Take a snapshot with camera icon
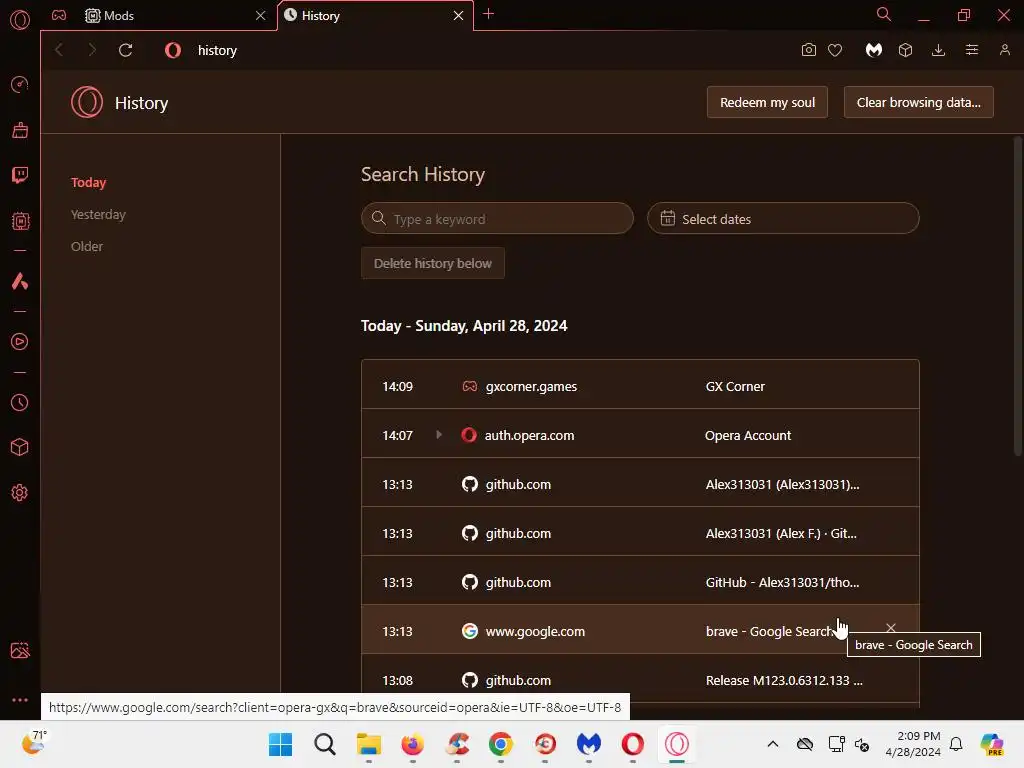The width and height of the screenshot is (1024, 768). [x=808, y=50]
